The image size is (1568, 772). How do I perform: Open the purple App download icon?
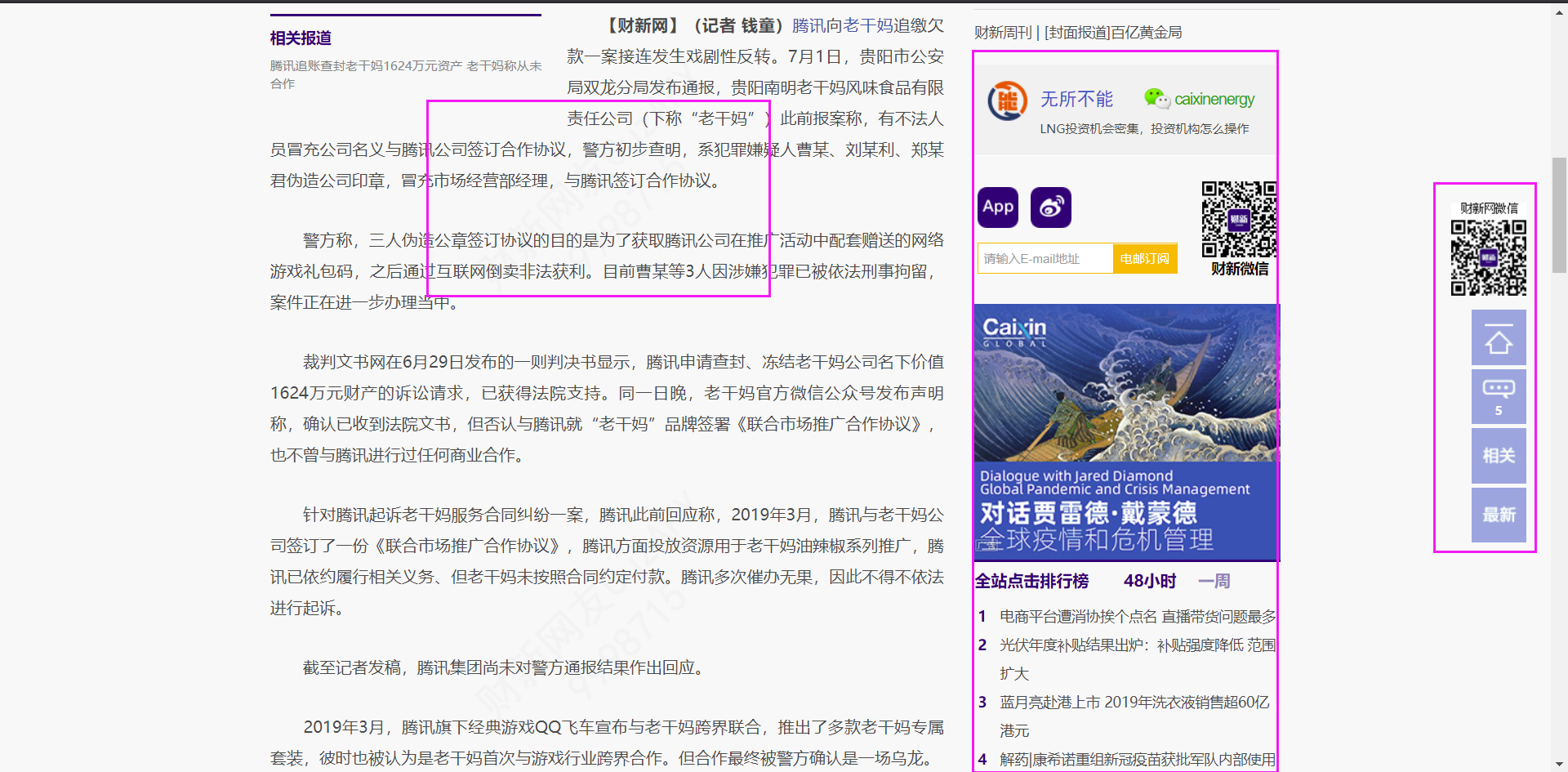tap(998, 208)
